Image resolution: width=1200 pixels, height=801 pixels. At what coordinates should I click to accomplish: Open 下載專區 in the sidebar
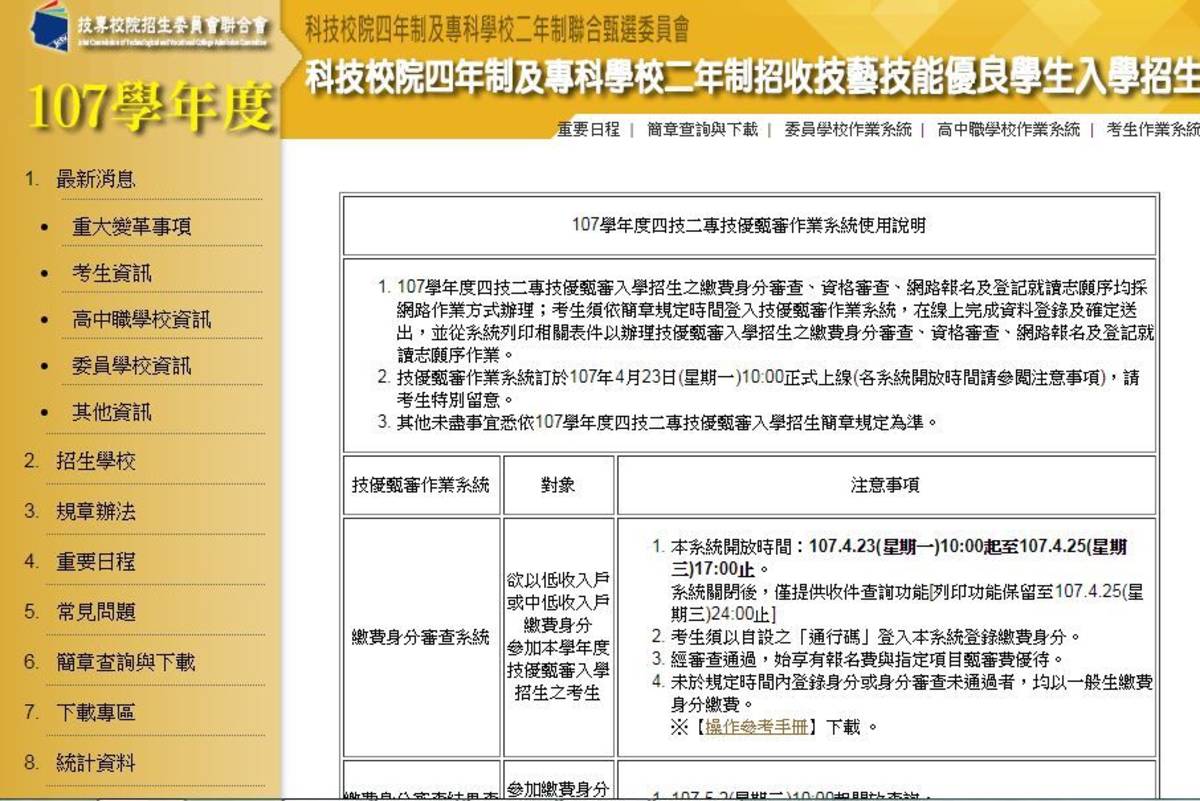coord(96,713)
